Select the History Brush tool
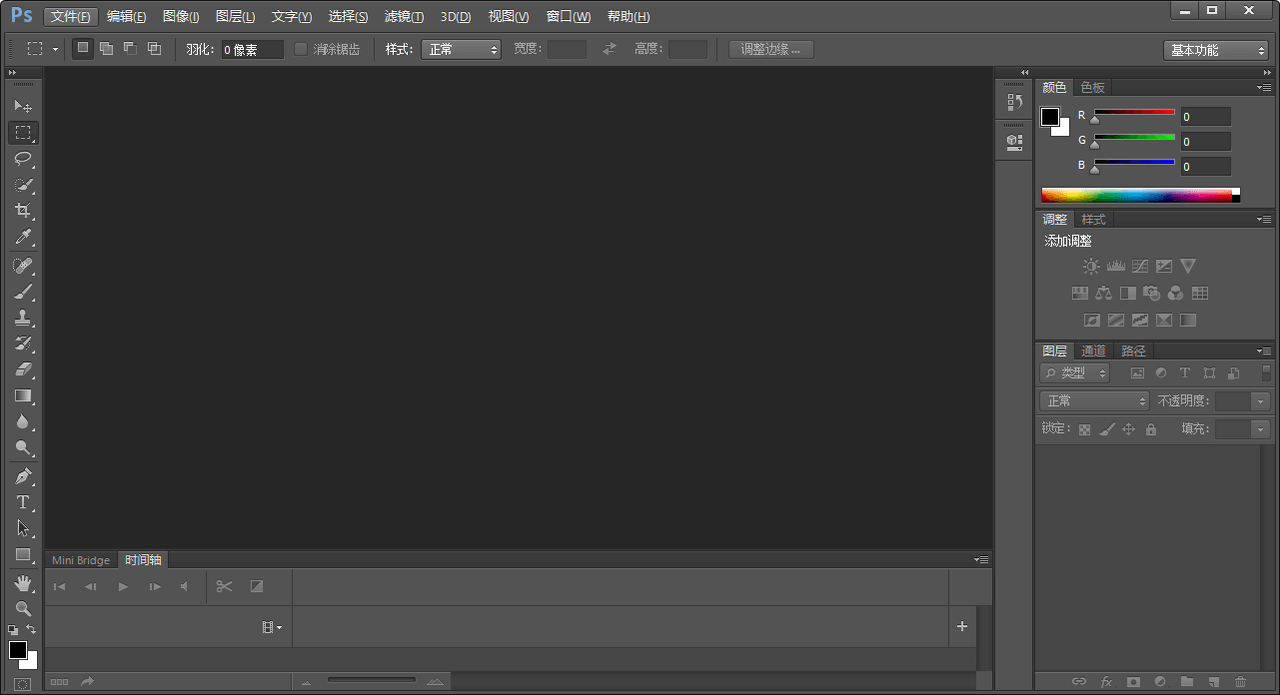This screenshot has height=695, width=1280. 23,344
